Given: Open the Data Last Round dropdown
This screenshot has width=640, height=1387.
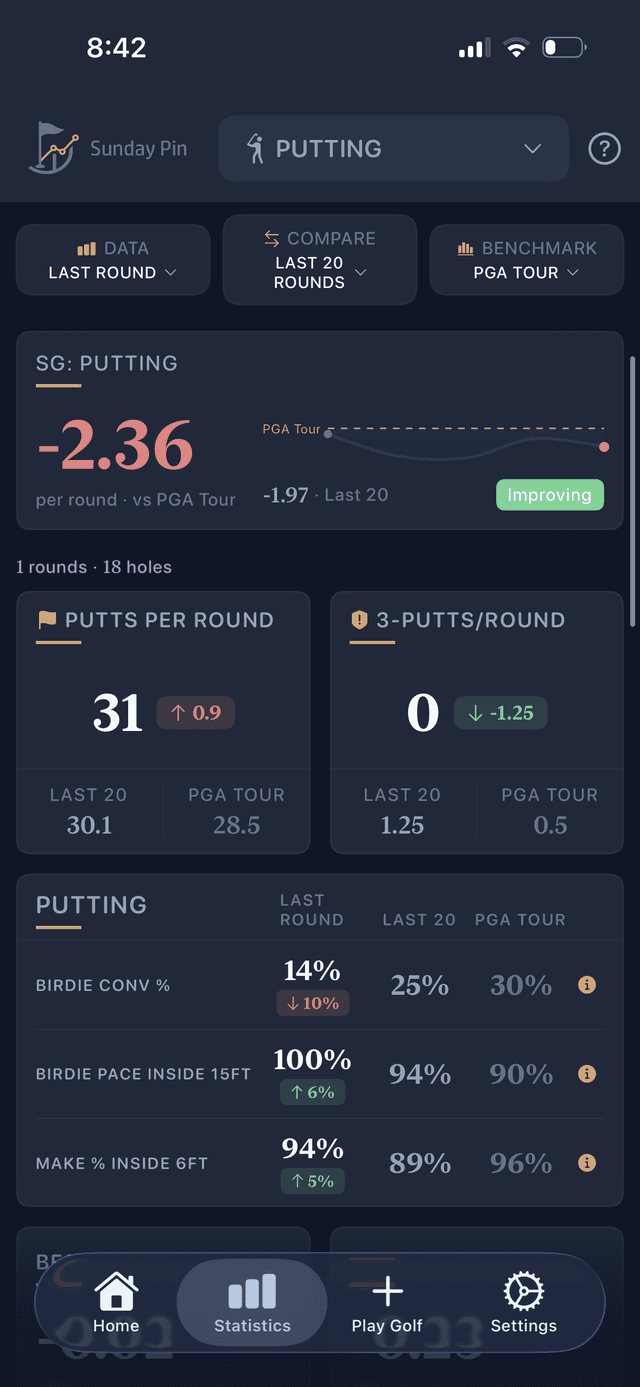Looking at the screenshot, I should [113, 260].
